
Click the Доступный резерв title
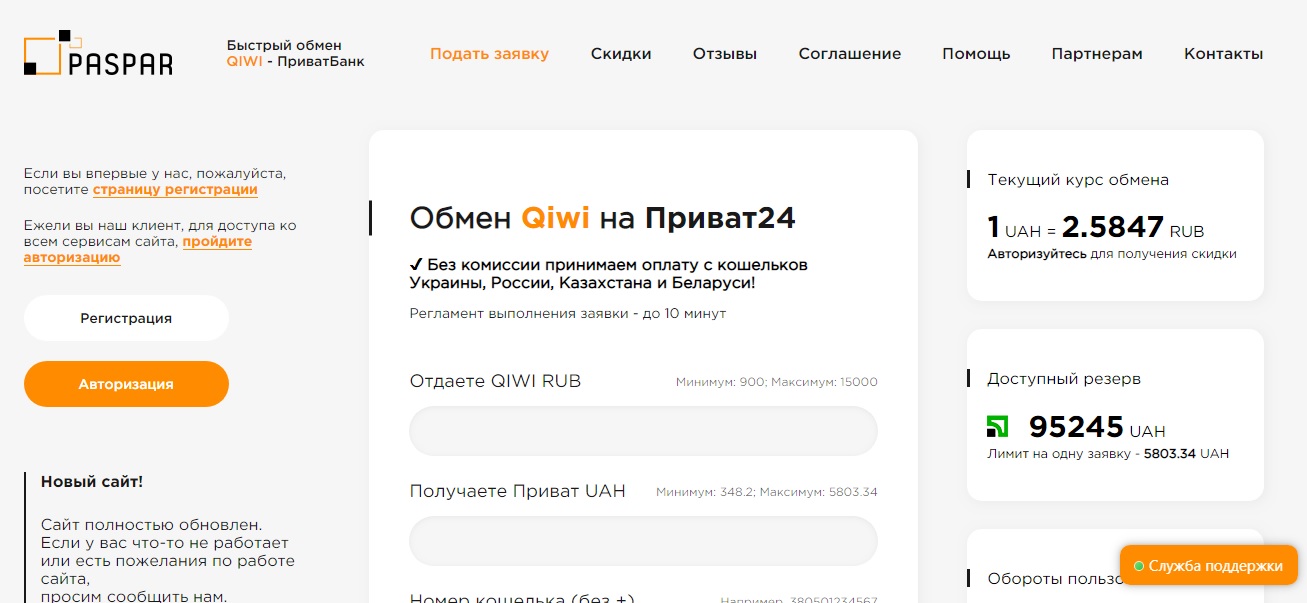[1064, 379]
